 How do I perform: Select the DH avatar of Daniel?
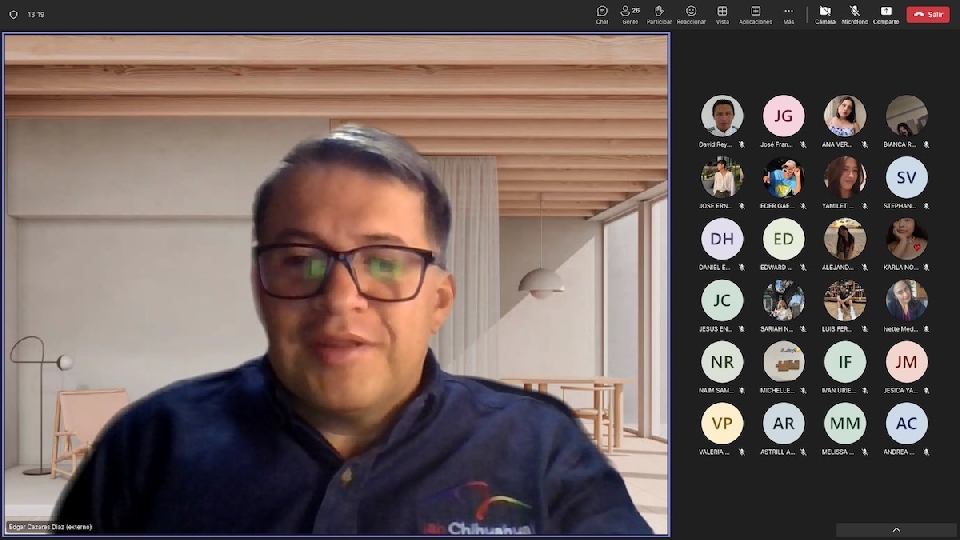[x=722, y=239]
